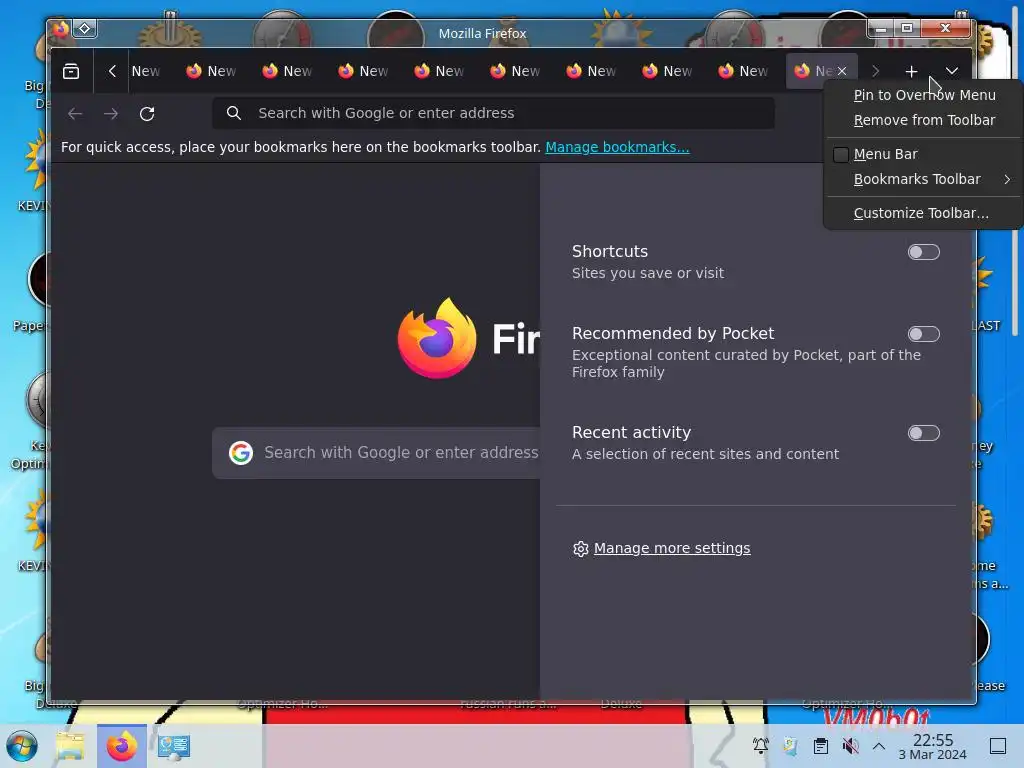
Task: Open the Windows Start orb
Action: click(22, 746)
